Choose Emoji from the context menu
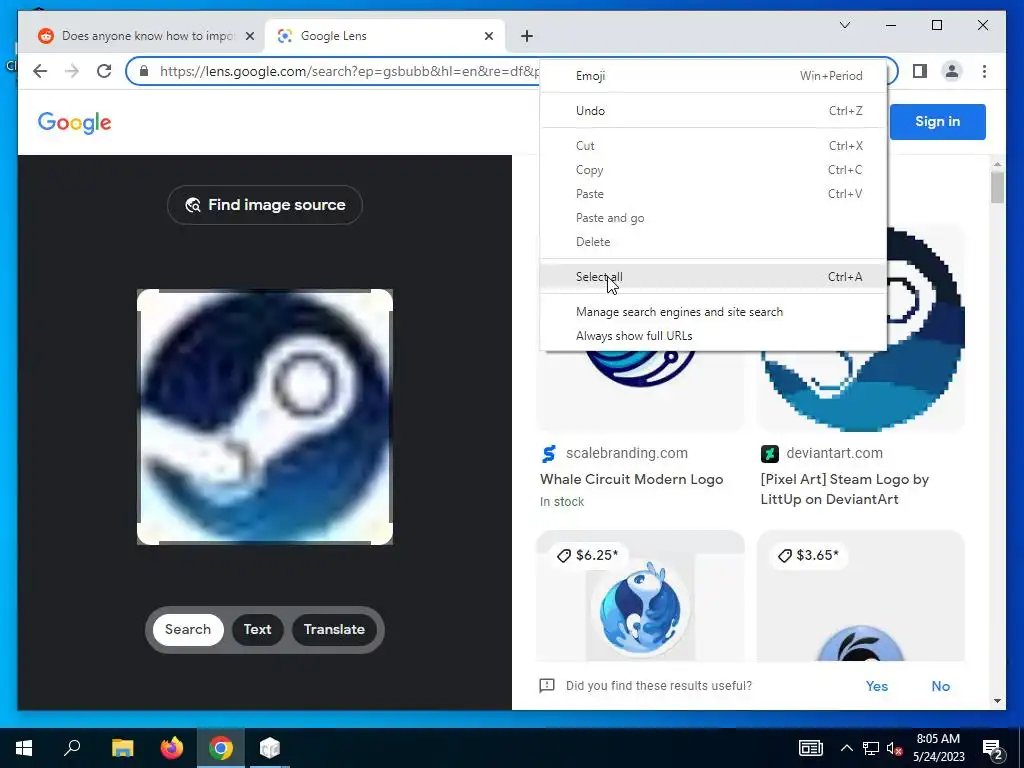The width and height of the screenshot is (1024, 768). (713, 76)
